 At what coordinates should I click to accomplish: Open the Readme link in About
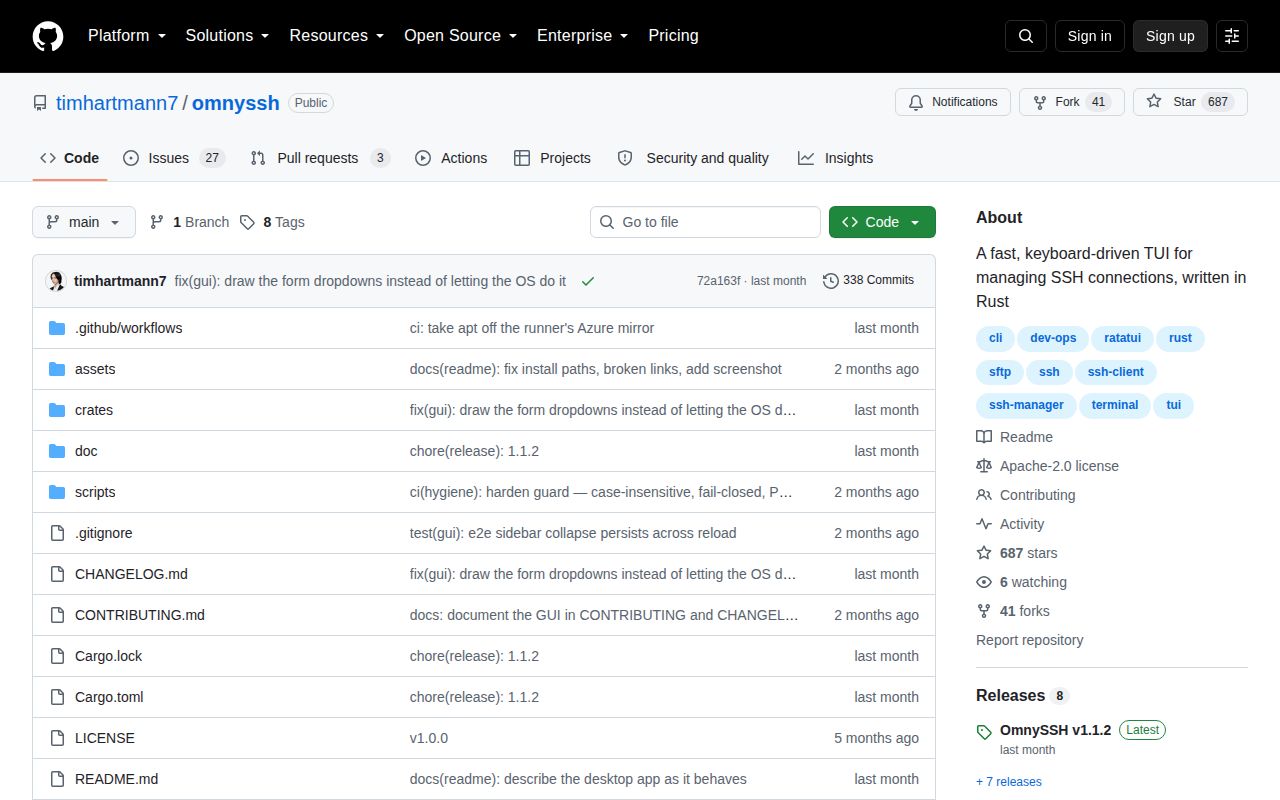(x=1015, y=437)
